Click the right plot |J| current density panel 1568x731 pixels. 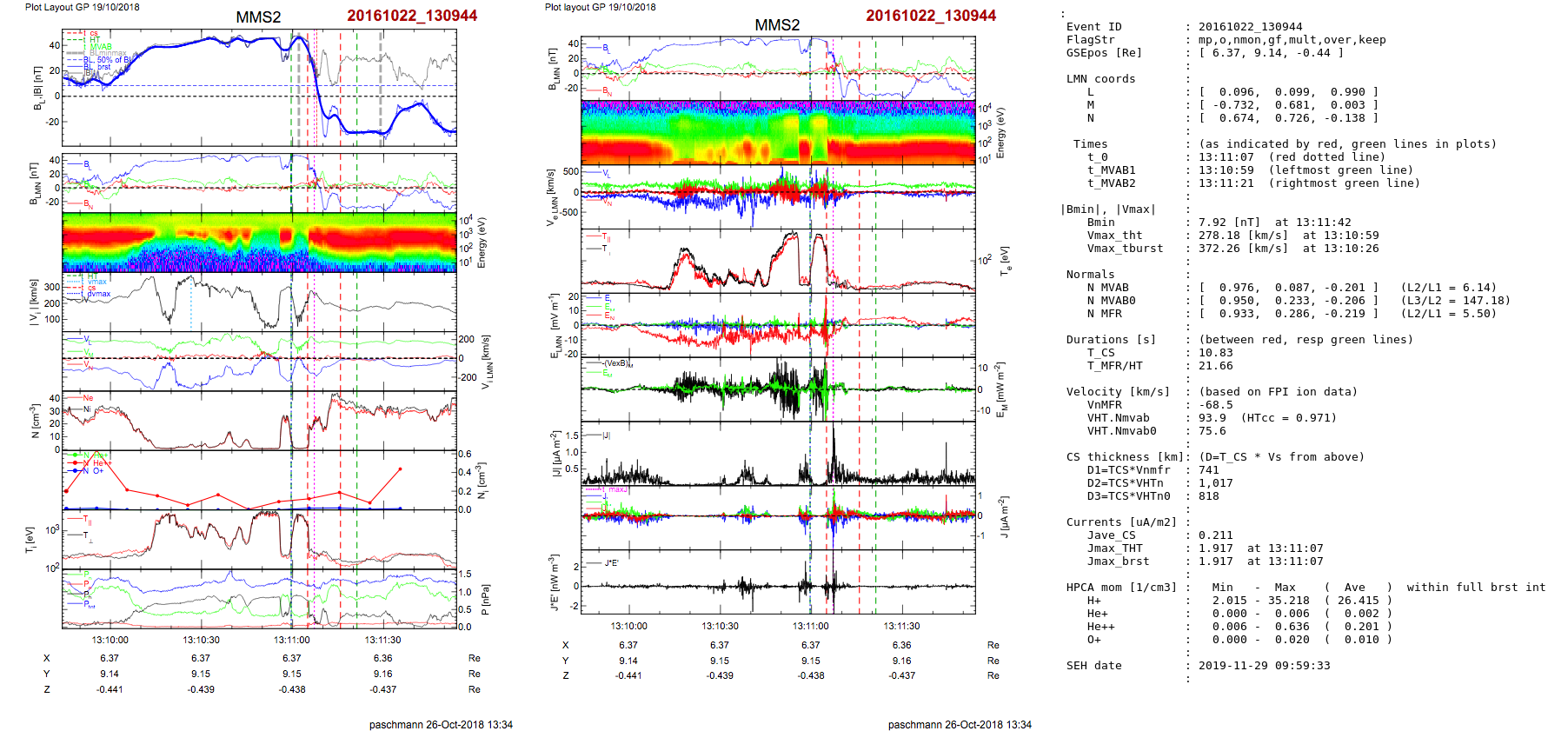(778, 454)
